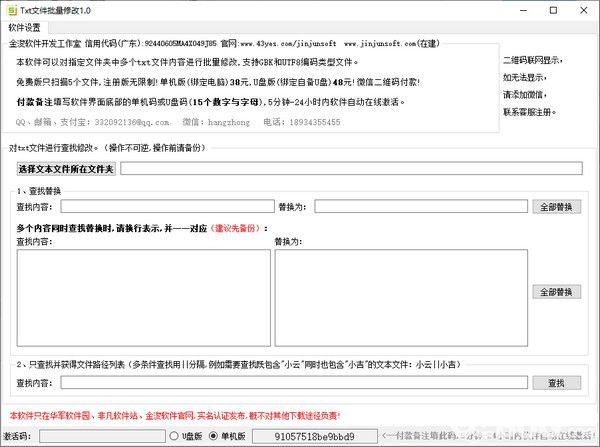Image resolution: width=600 pixels, height=447 pixels.
Task: Click the website text www.43yes.com/jinjunsoft
Action: (x=288, y=44)
